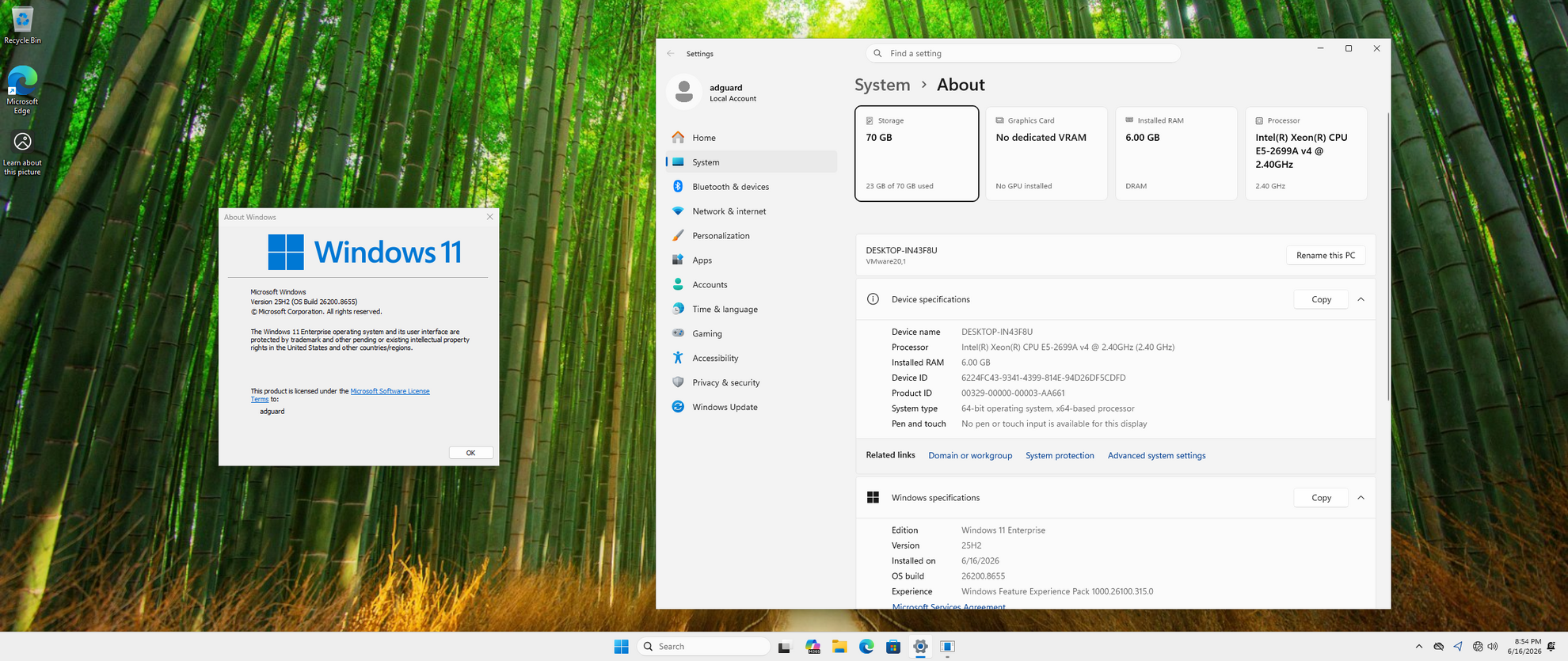The width and height of the screenshot is (1568, 661).
Task: Click the location arrow tray icon
Action: (1458, 647)
